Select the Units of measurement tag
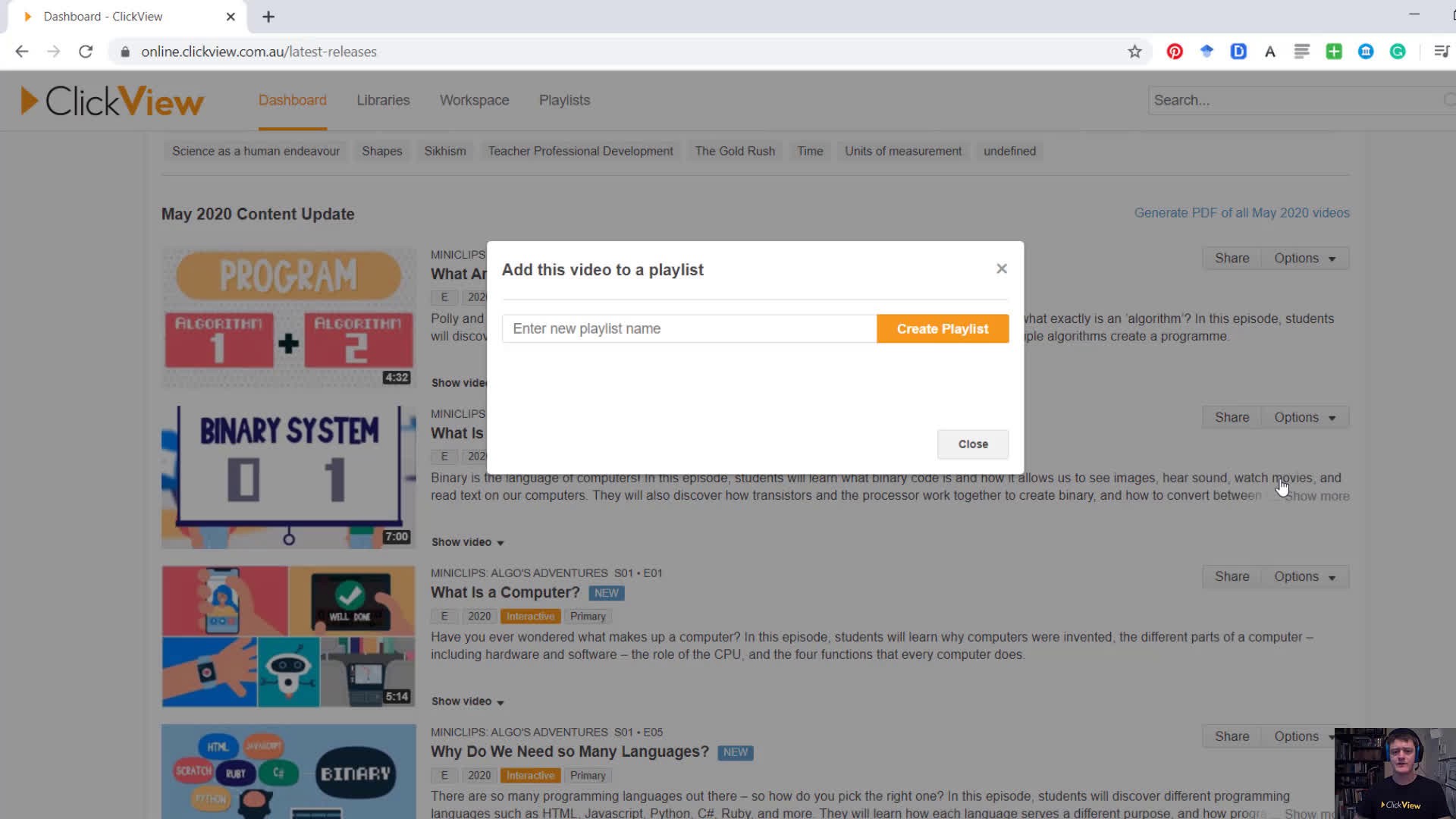The height and width of the screenshot is (819, 1456). pyautogui.click(x=903, y=151)
